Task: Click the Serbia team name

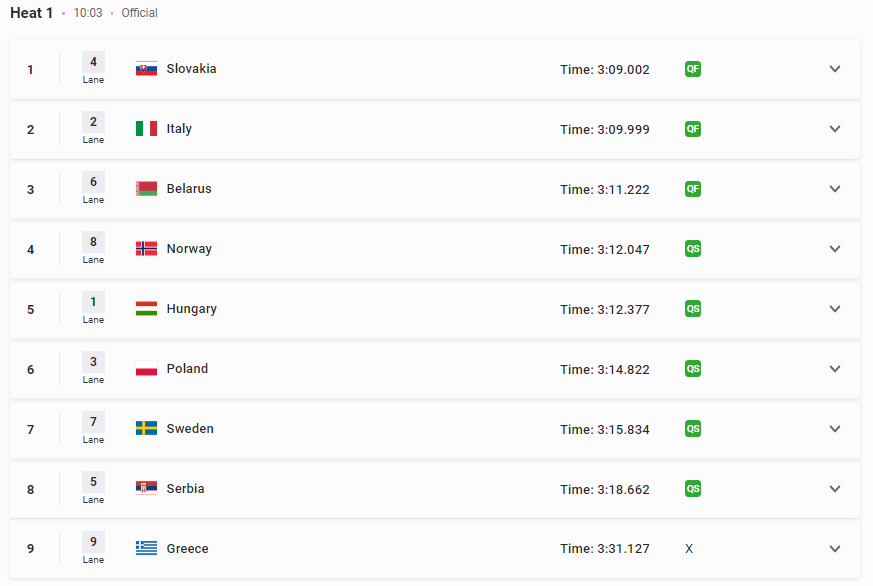Action: click(x=185, y=489)
